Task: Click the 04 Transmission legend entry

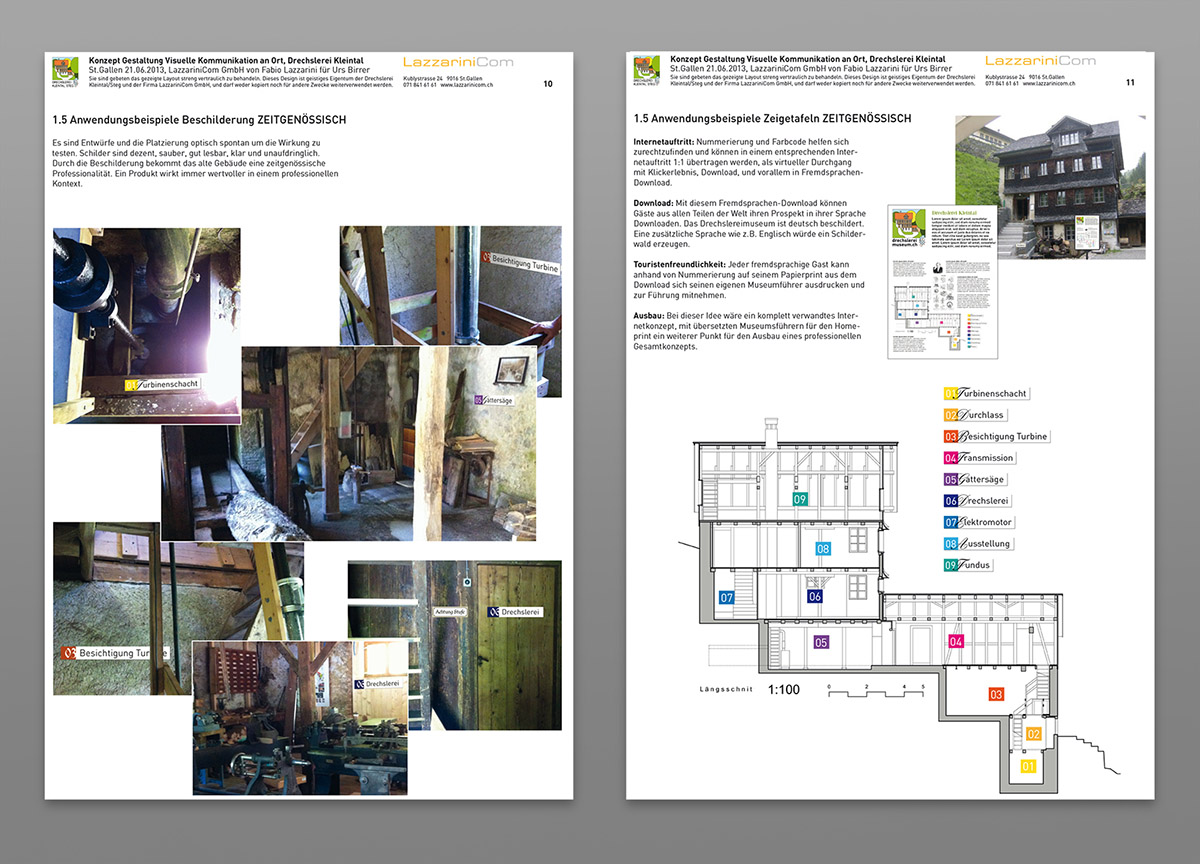Action: [x=980, y=458]
